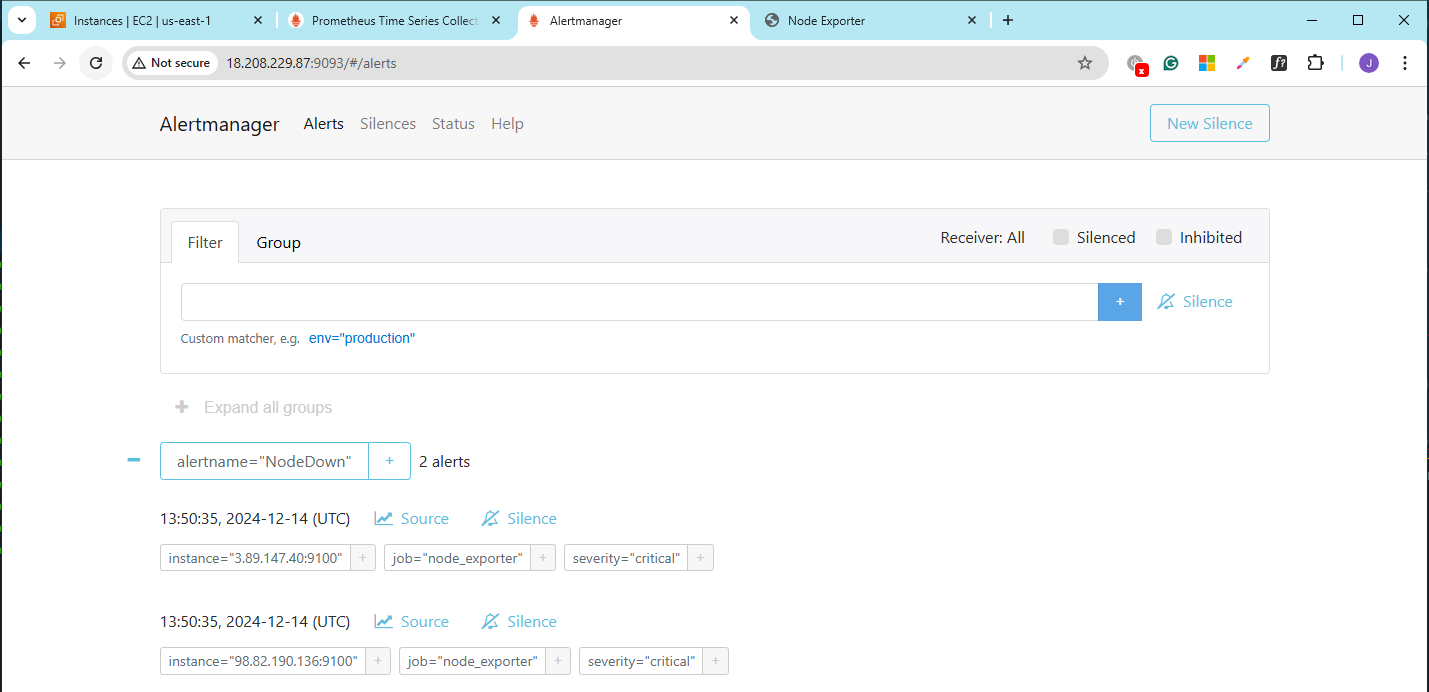
Task: Add second alert's job label to filter
Action: pos(558,661)
